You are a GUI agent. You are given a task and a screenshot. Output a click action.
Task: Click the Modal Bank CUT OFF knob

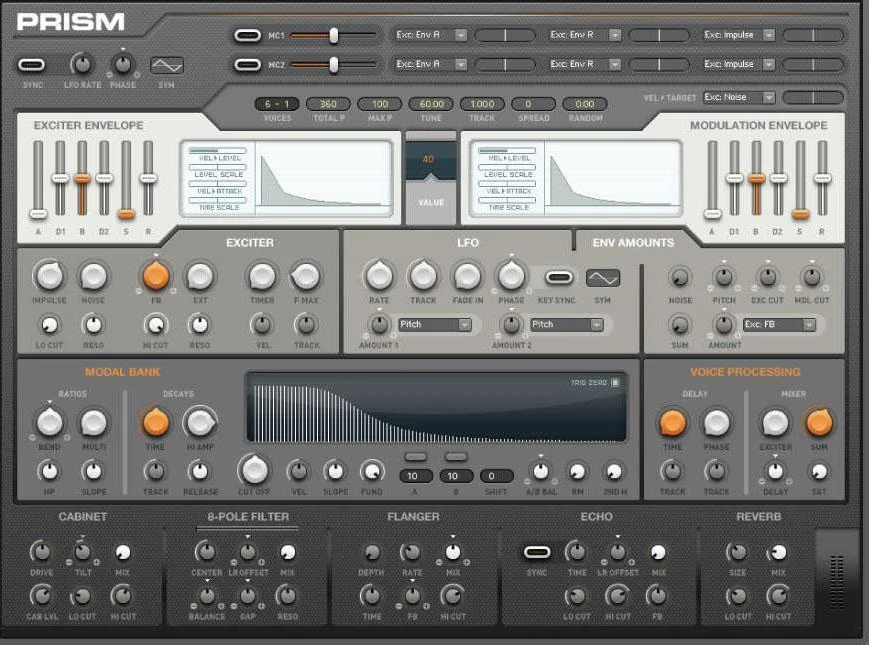254,470
